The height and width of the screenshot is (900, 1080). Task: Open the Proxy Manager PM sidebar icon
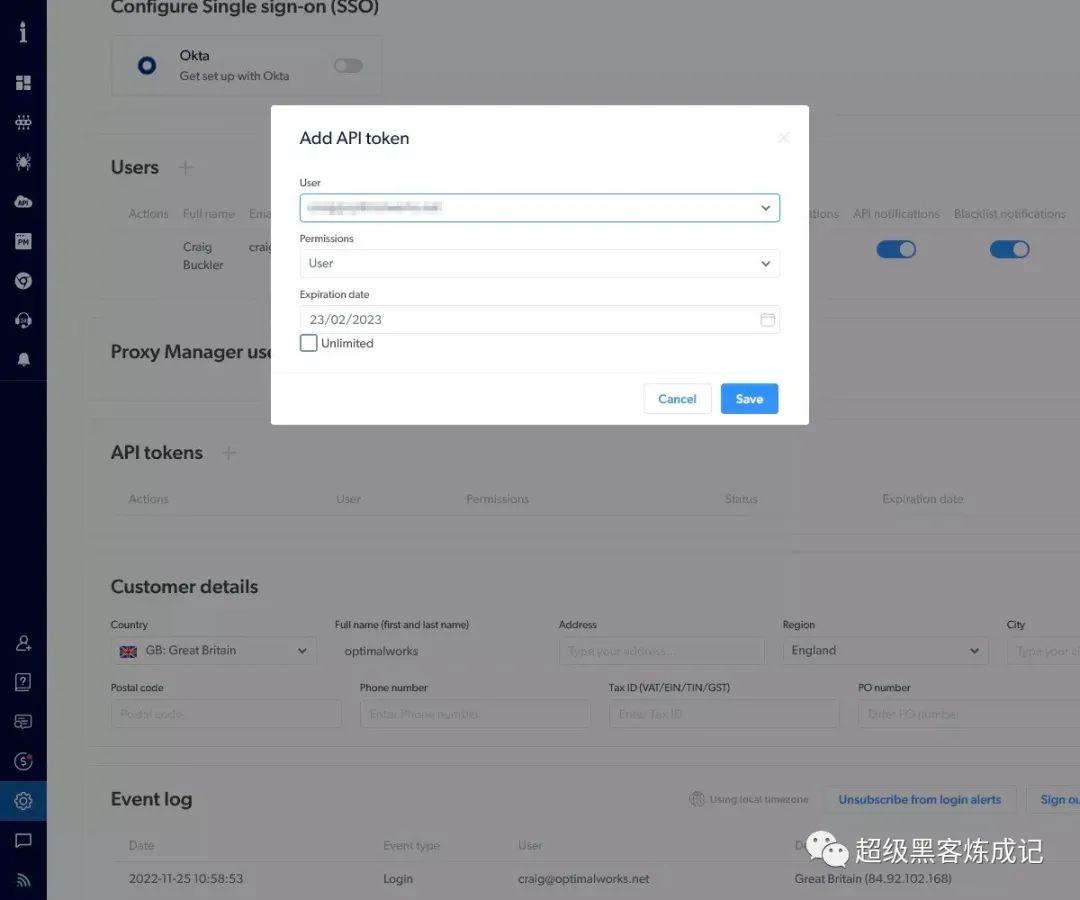[x=25, y=241]
